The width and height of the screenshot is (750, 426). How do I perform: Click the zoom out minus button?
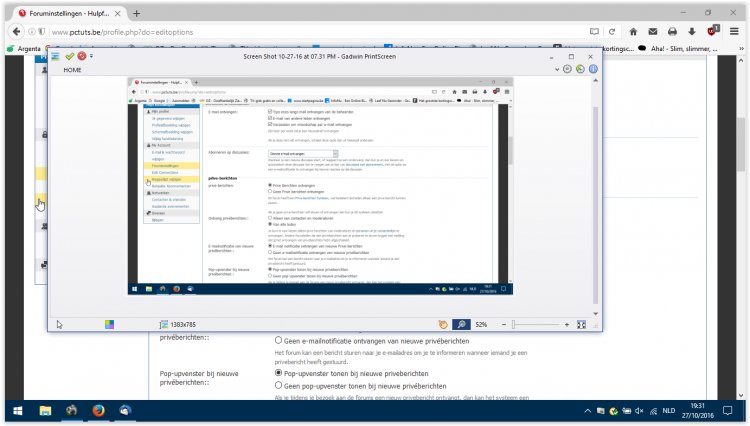tap(503, 324)
